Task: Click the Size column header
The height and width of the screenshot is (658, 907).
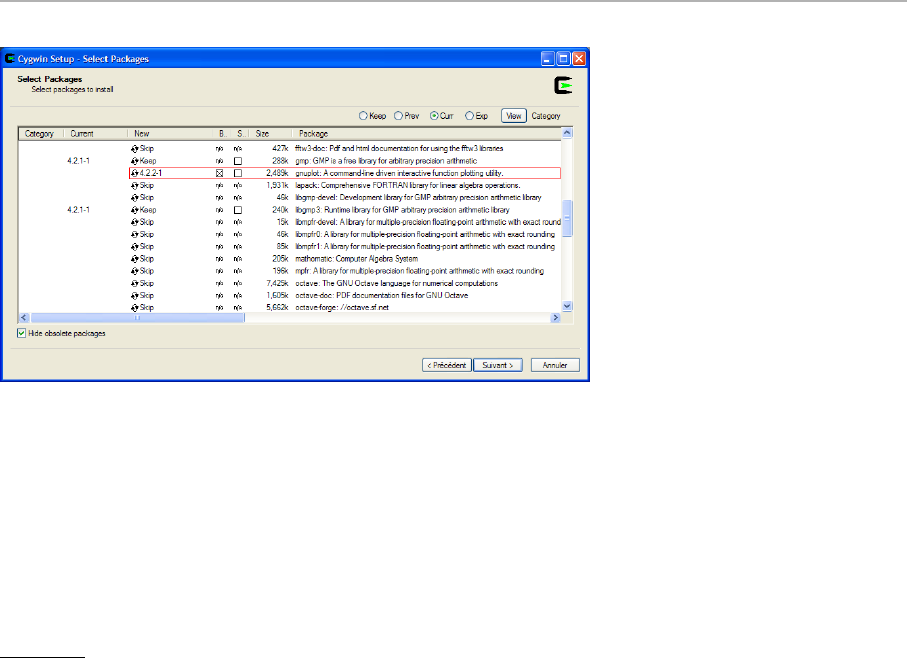Action: pos(270,134)
